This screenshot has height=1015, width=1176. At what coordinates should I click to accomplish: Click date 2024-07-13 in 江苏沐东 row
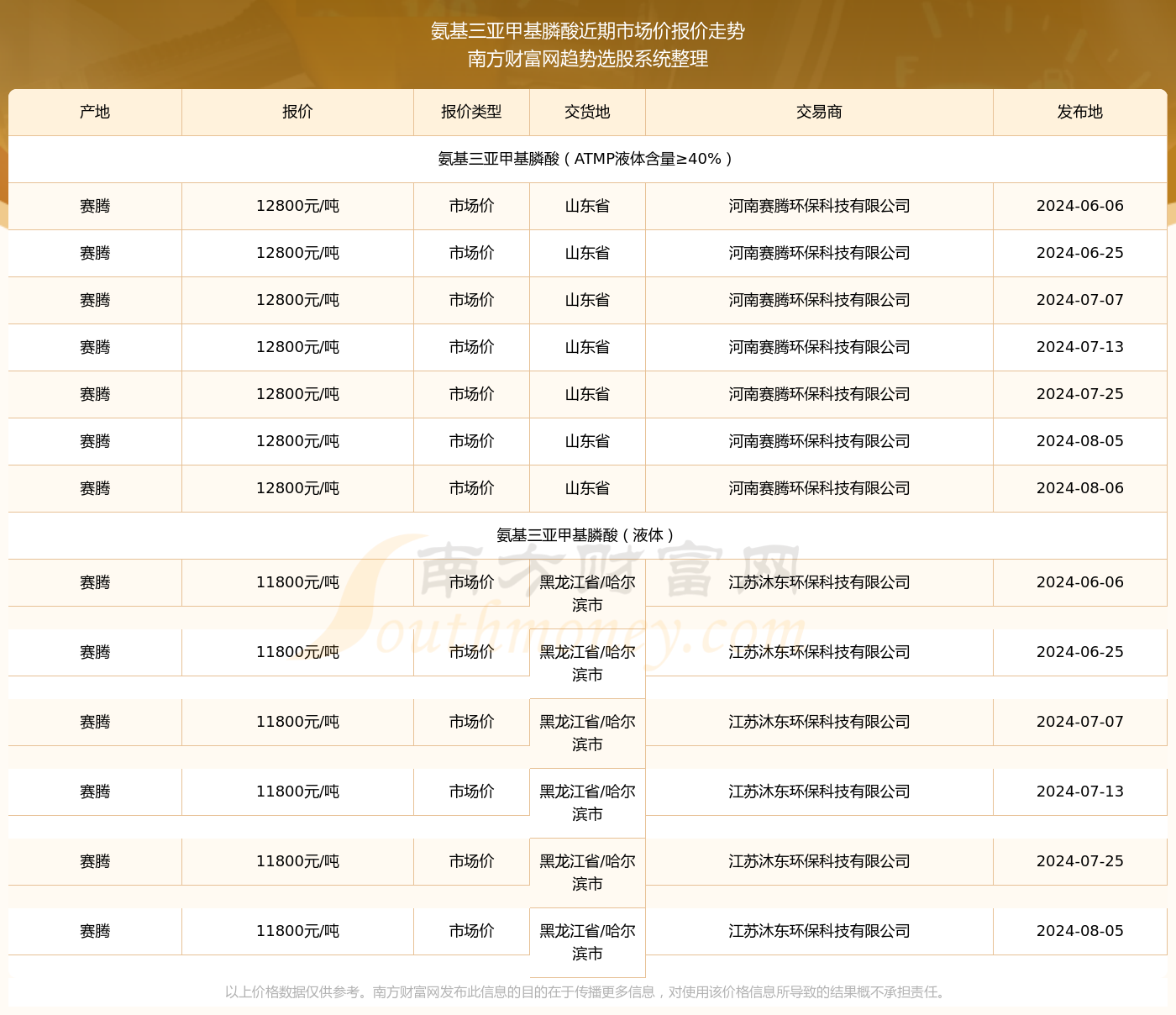pos(1080,791)
